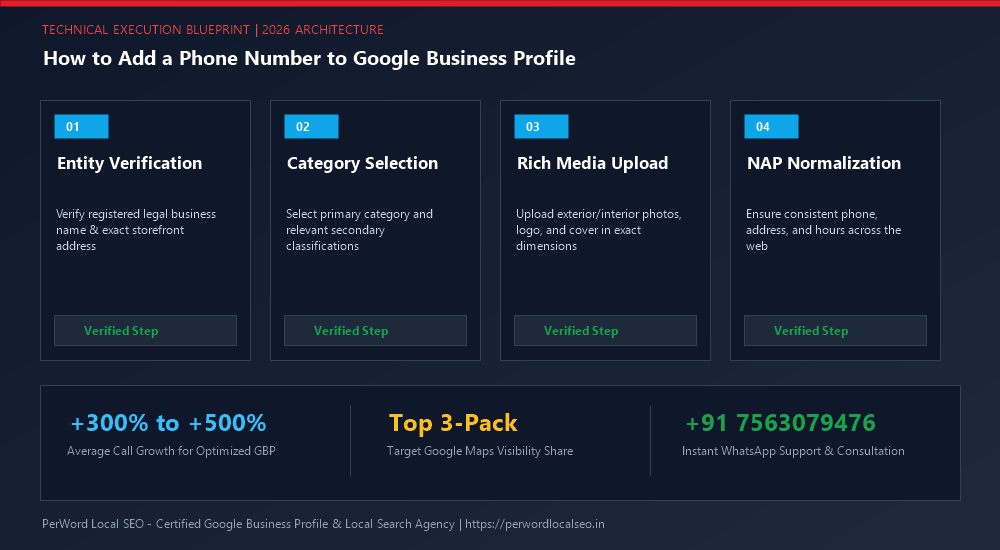
Task: Click Instant WhatsApp Support & Consultation caption
Action: click(x=793, y=450)
